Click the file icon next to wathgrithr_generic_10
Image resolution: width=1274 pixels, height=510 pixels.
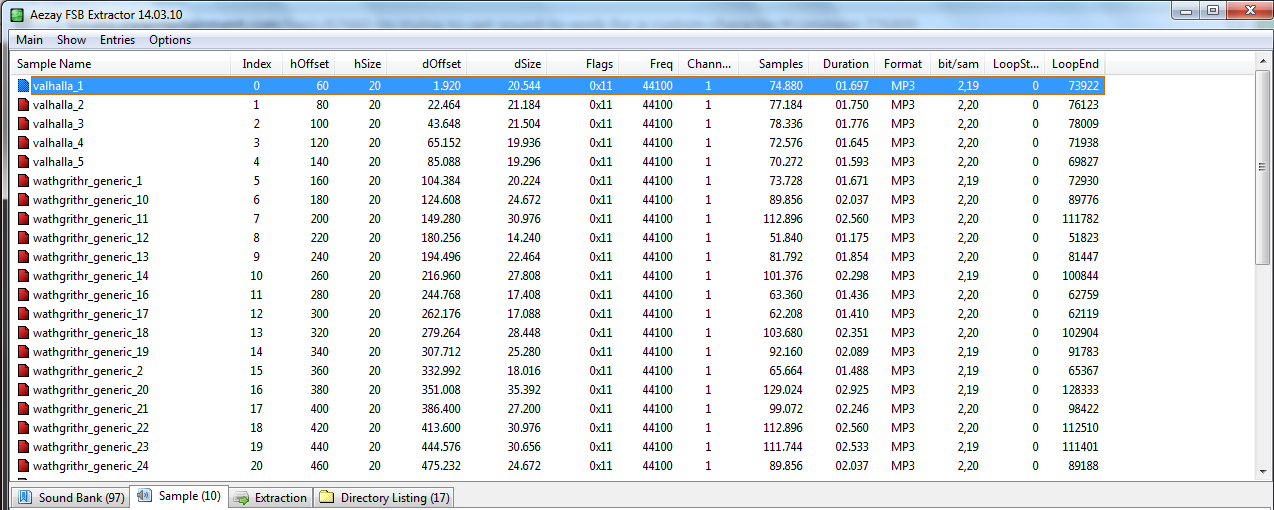coord(24,200)
